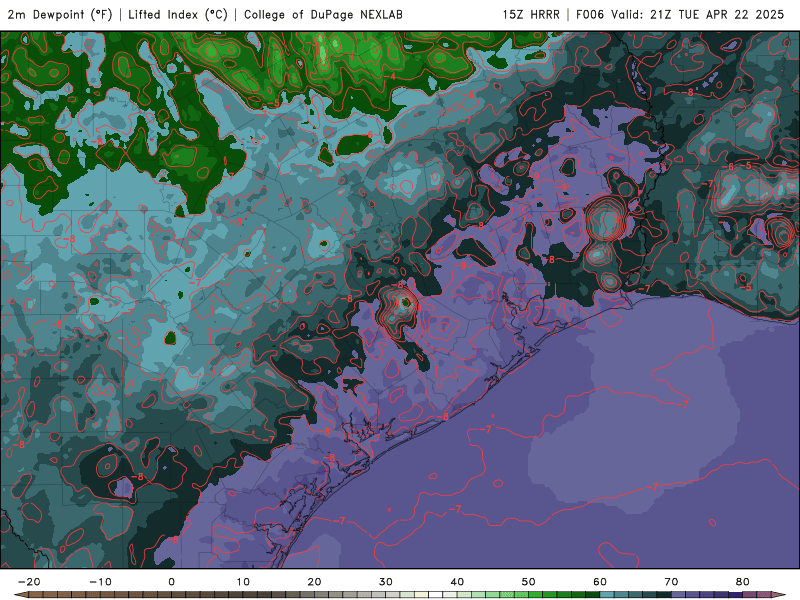The height and width of the screenshot is (600, 800).
Task: Click the 'College of DuPage NEXLAB' label
Action: pyautogui.click(x=323, y=14)
